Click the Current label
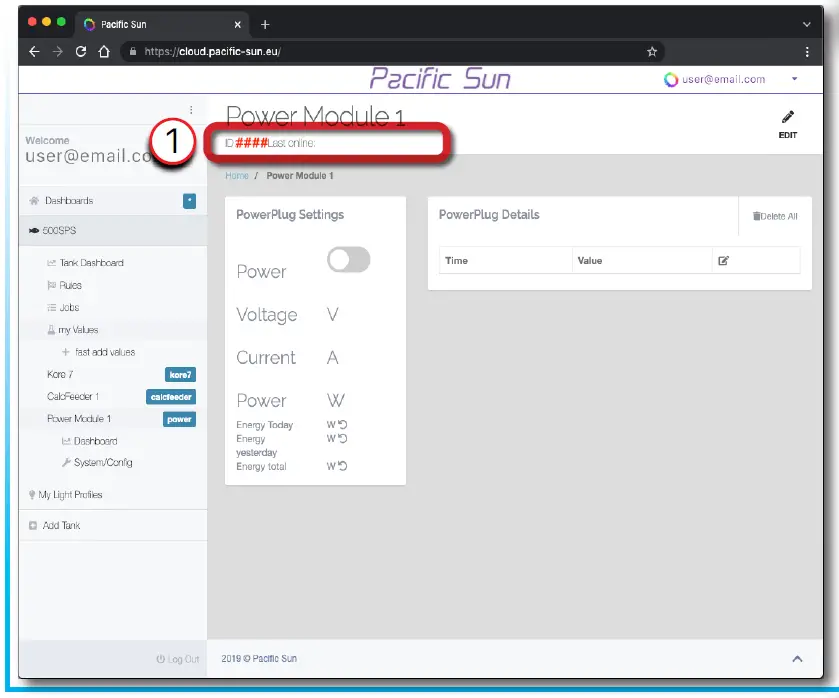This screenshot has height=698, width=839. [266, 358]
